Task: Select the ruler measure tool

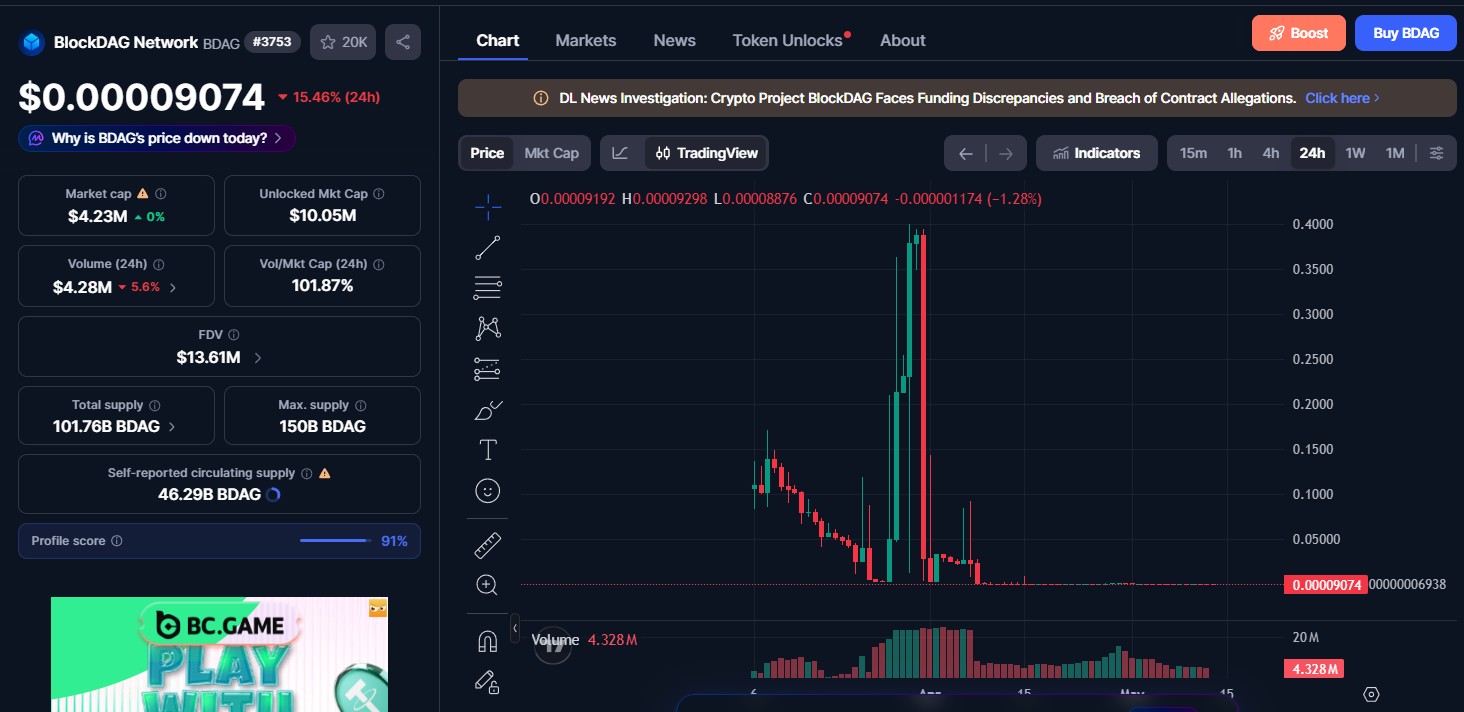Action: (488, 545)
